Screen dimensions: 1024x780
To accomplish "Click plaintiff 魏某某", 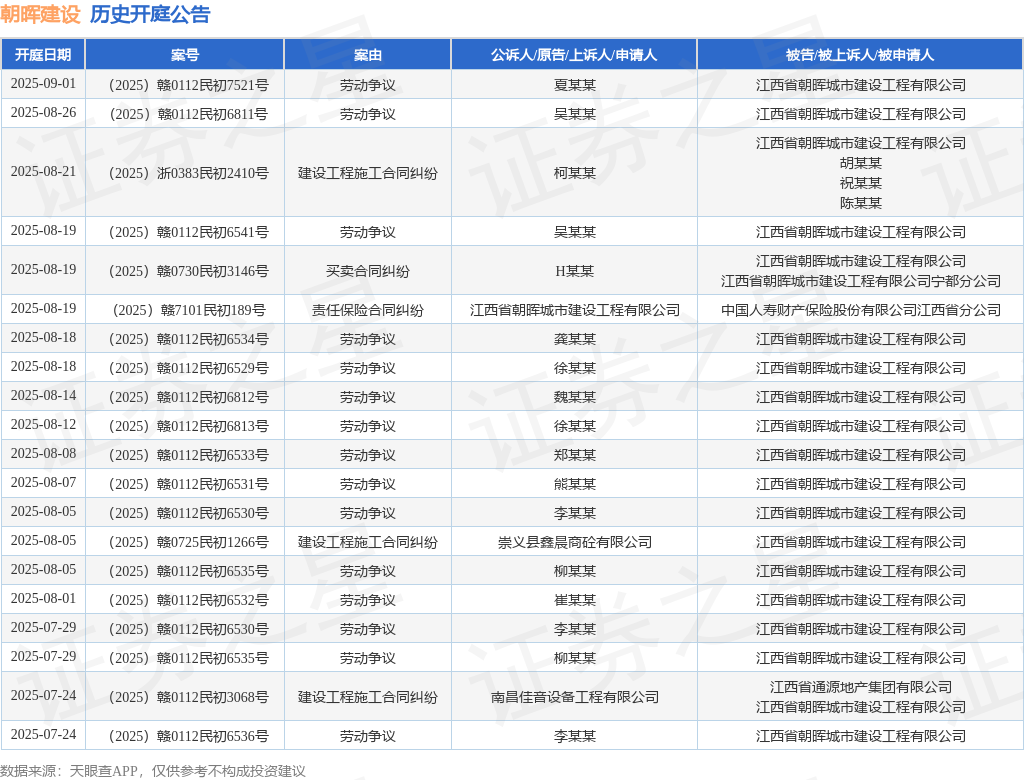I will click(575, 397).
